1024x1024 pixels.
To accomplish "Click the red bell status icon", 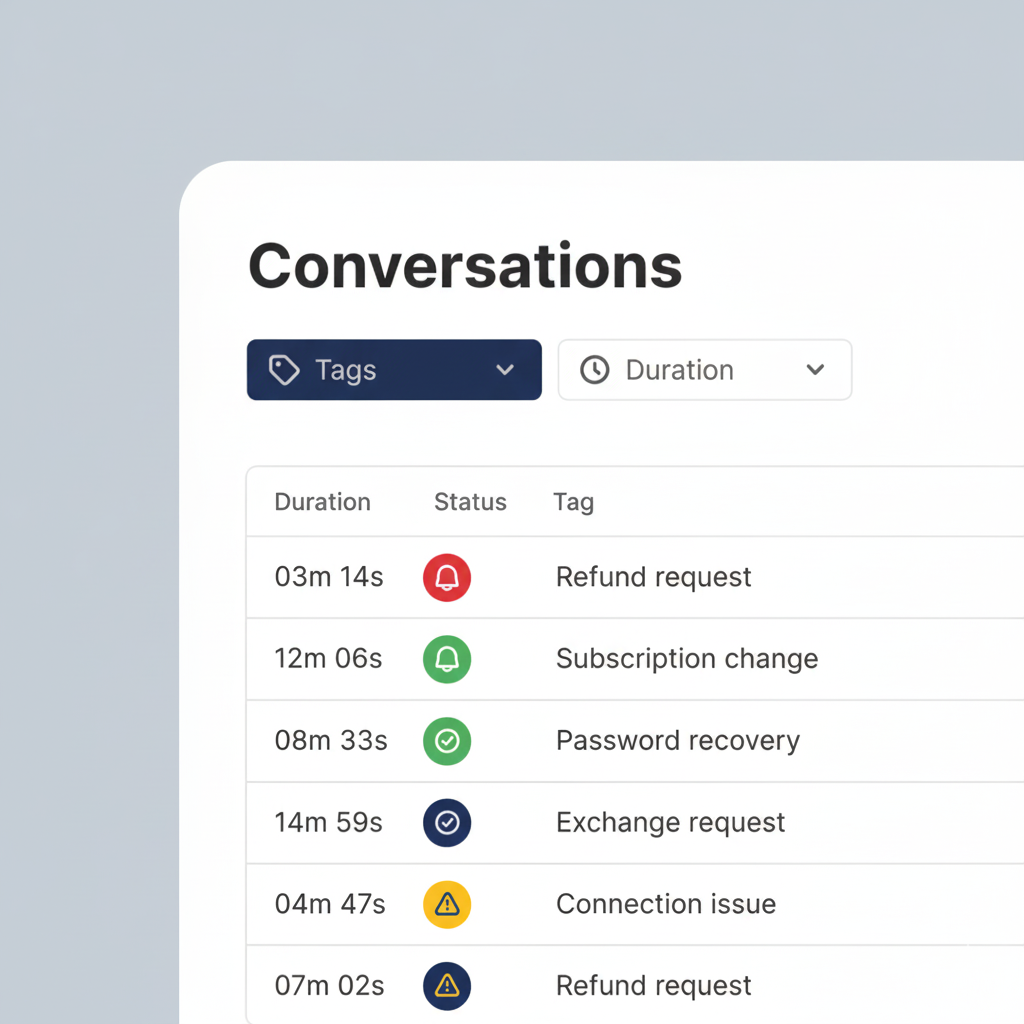I will click(447, 578).
